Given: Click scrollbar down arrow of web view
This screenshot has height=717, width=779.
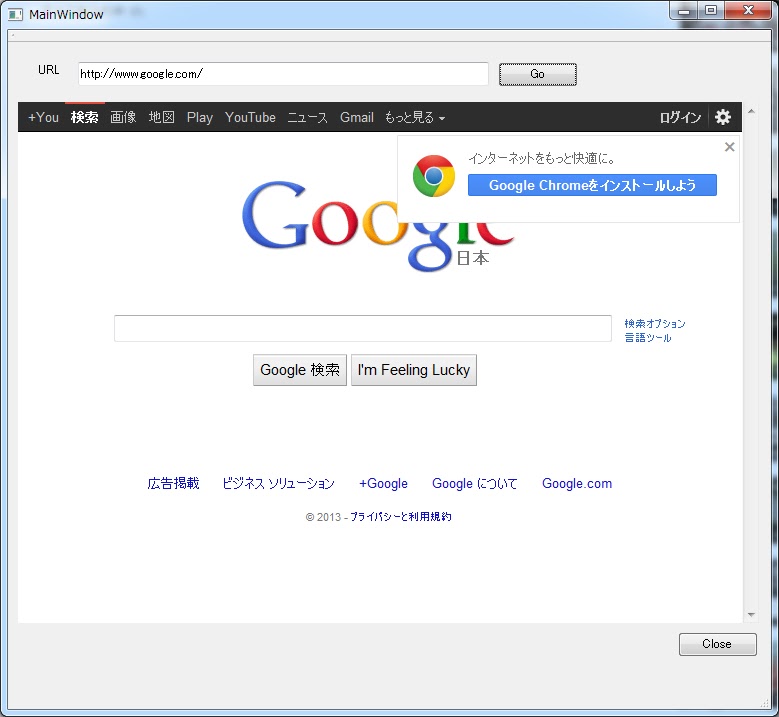Looking at the screenshot, I should coord(751,615).
